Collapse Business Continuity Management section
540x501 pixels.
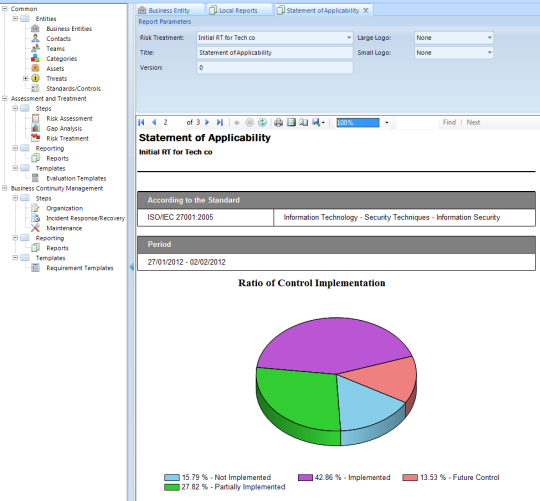click(x=5, y=188)
